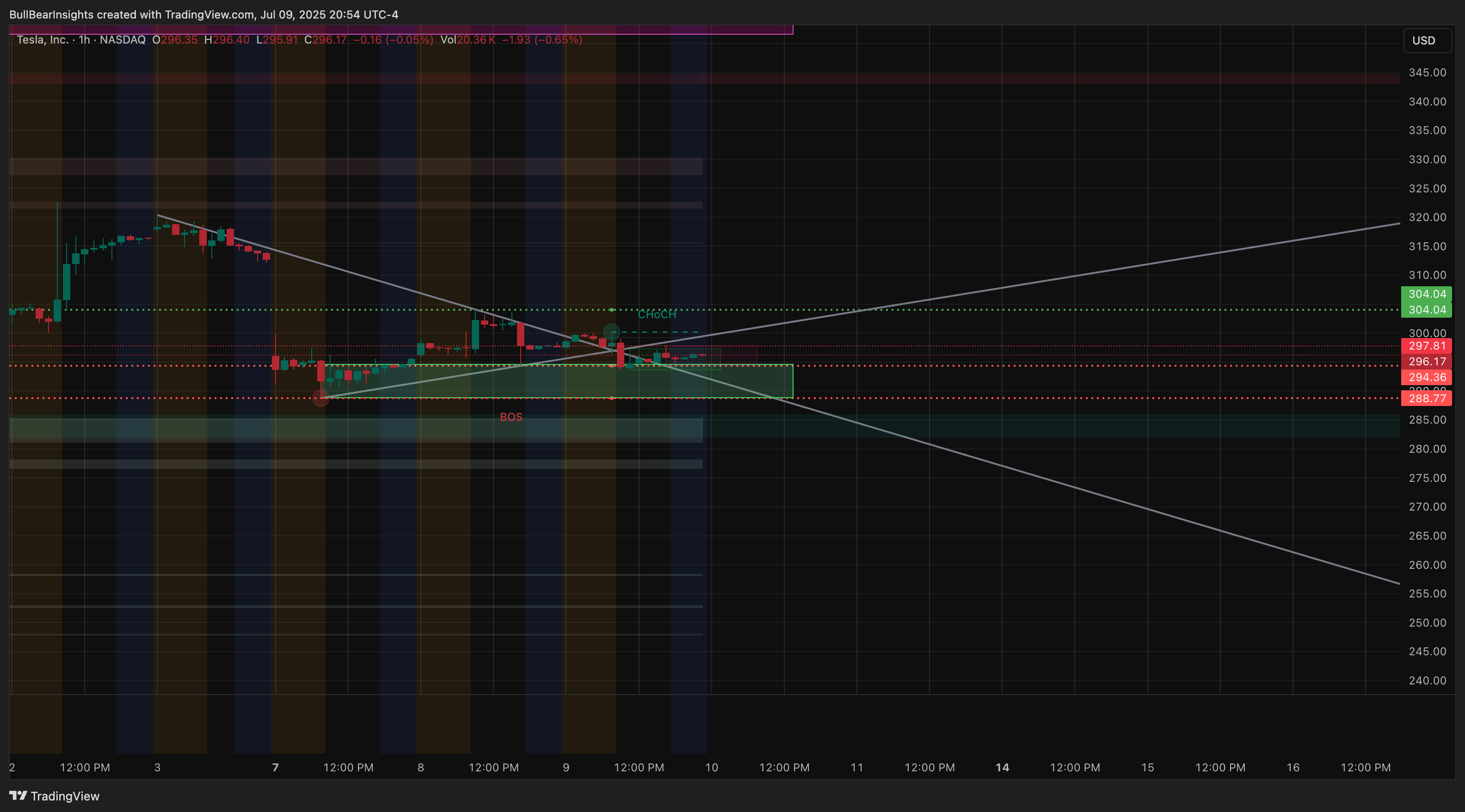This screenshot has height=812, width=1465.
Task: Click 240.00 on the price axis
Action: (x=1427, y=681)
